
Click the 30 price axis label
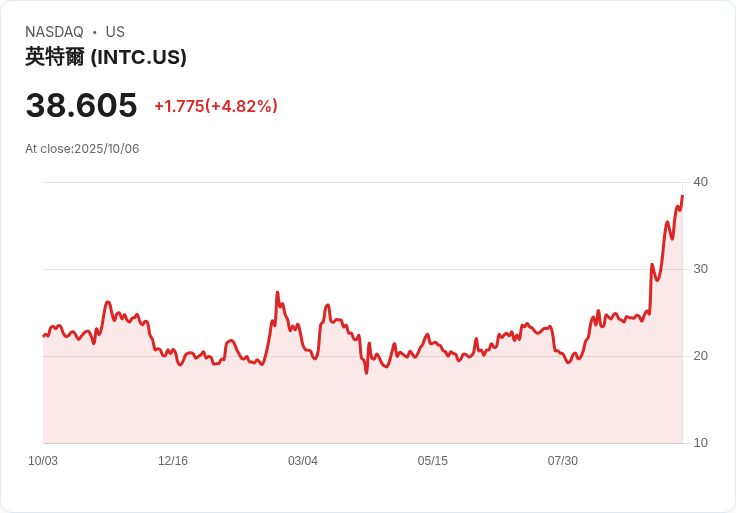pos(700,269)
